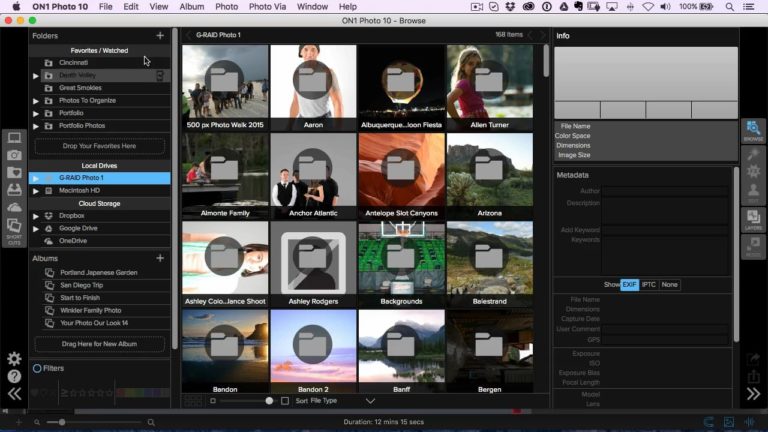Click the Share arrow icon at right
The height and width of the screenshot is (432, 768).
point(753,360)
